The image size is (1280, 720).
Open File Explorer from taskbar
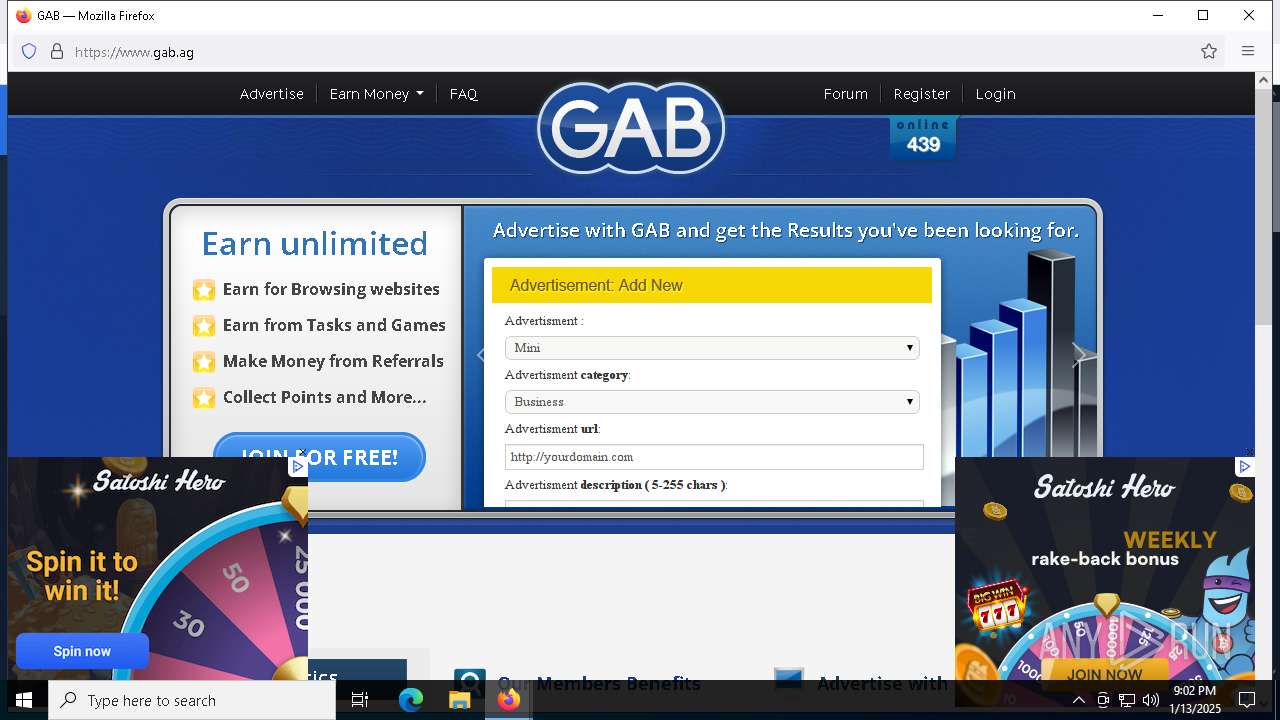click(459, 700)
